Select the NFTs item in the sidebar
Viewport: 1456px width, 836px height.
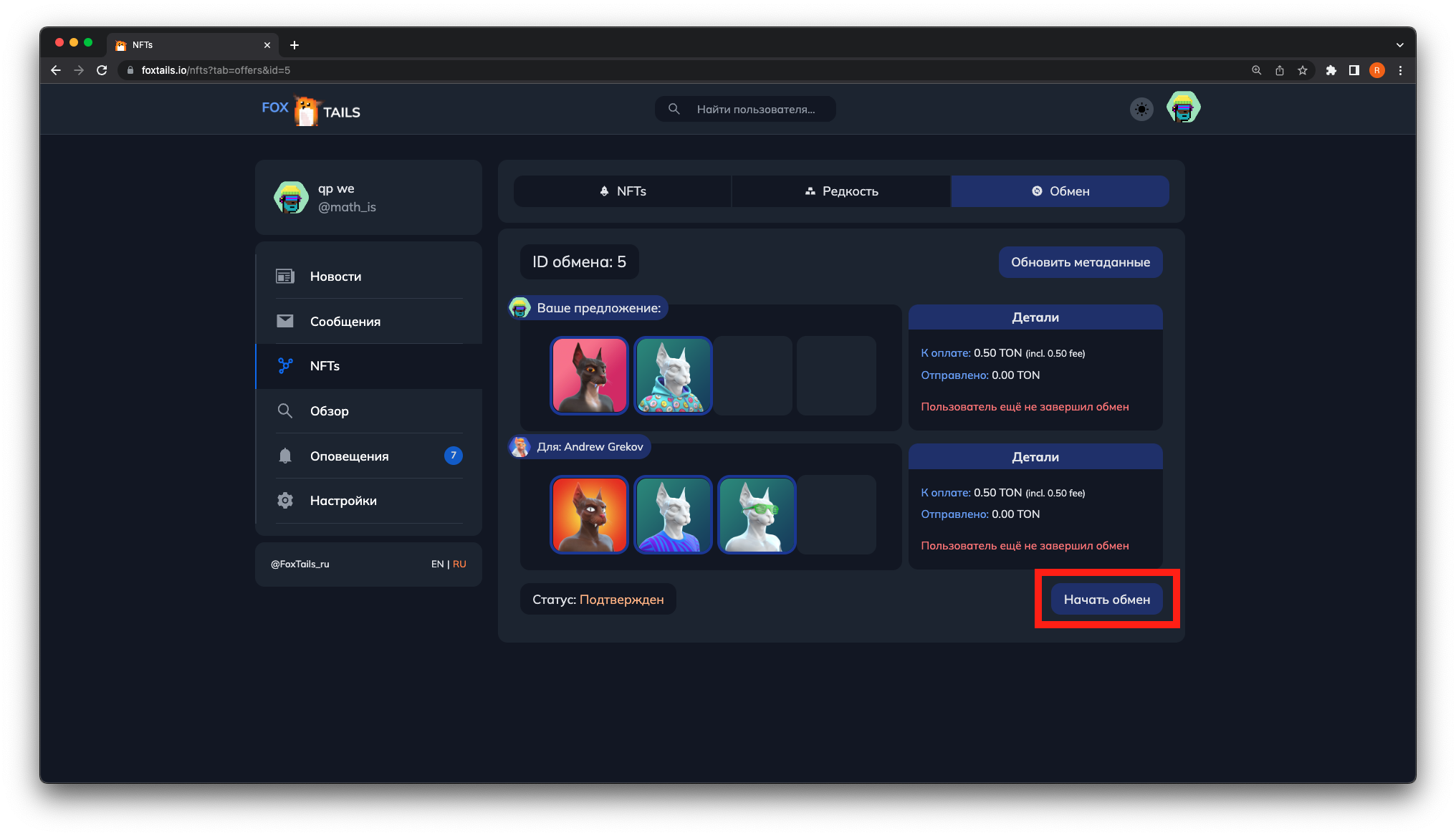tap(325, 366)
